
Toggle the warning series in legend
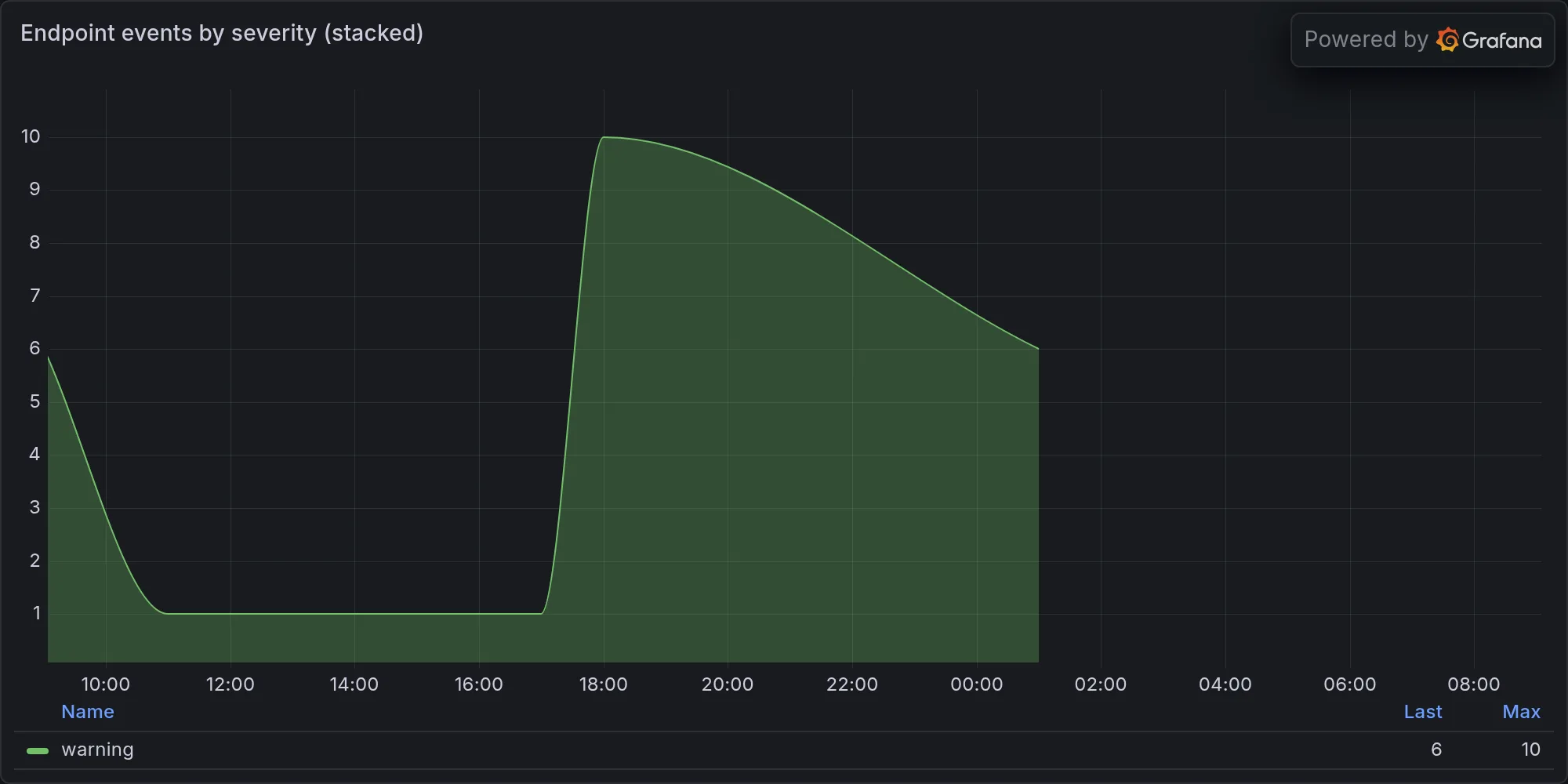tap(97, 750)
